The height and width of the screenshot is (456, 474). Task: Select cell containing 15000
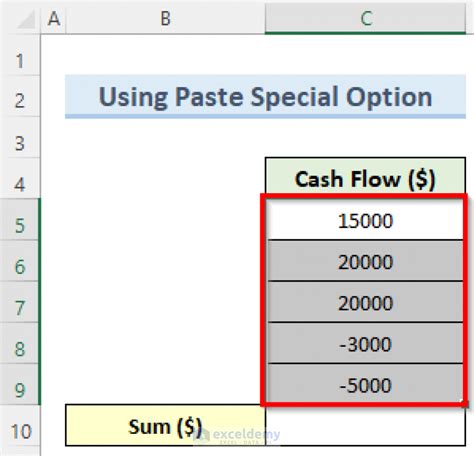pyautogui.click(x=365, y=221)
